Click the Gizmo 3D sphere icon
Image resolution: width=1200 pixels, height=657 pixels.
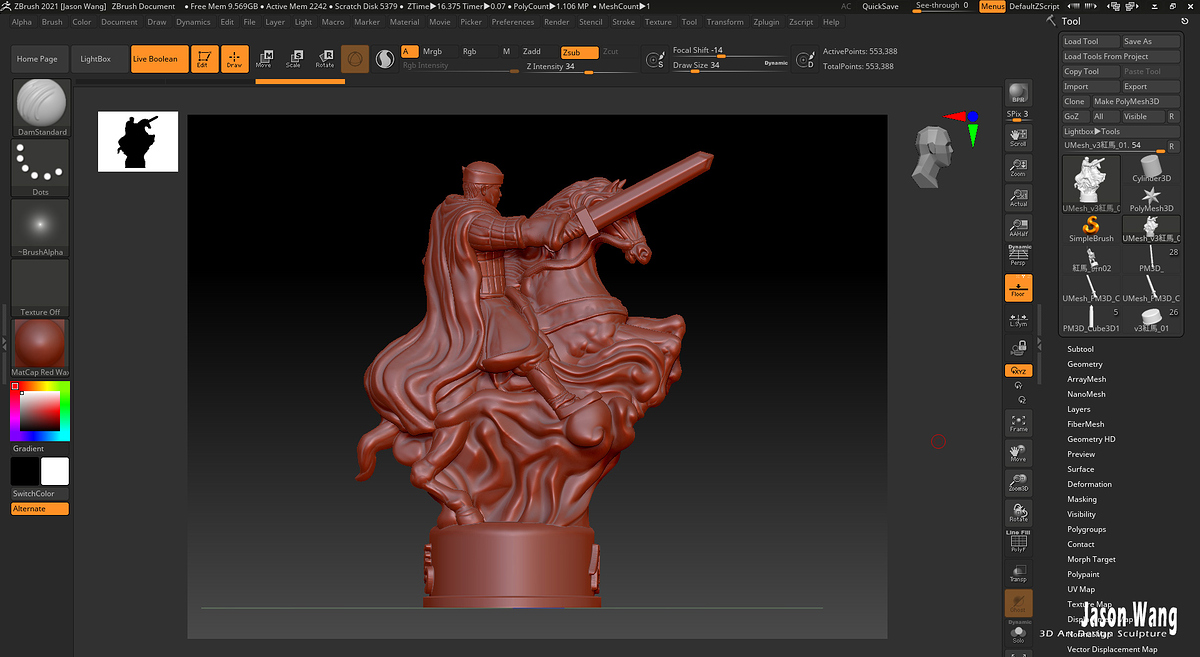tap(355, 59)
